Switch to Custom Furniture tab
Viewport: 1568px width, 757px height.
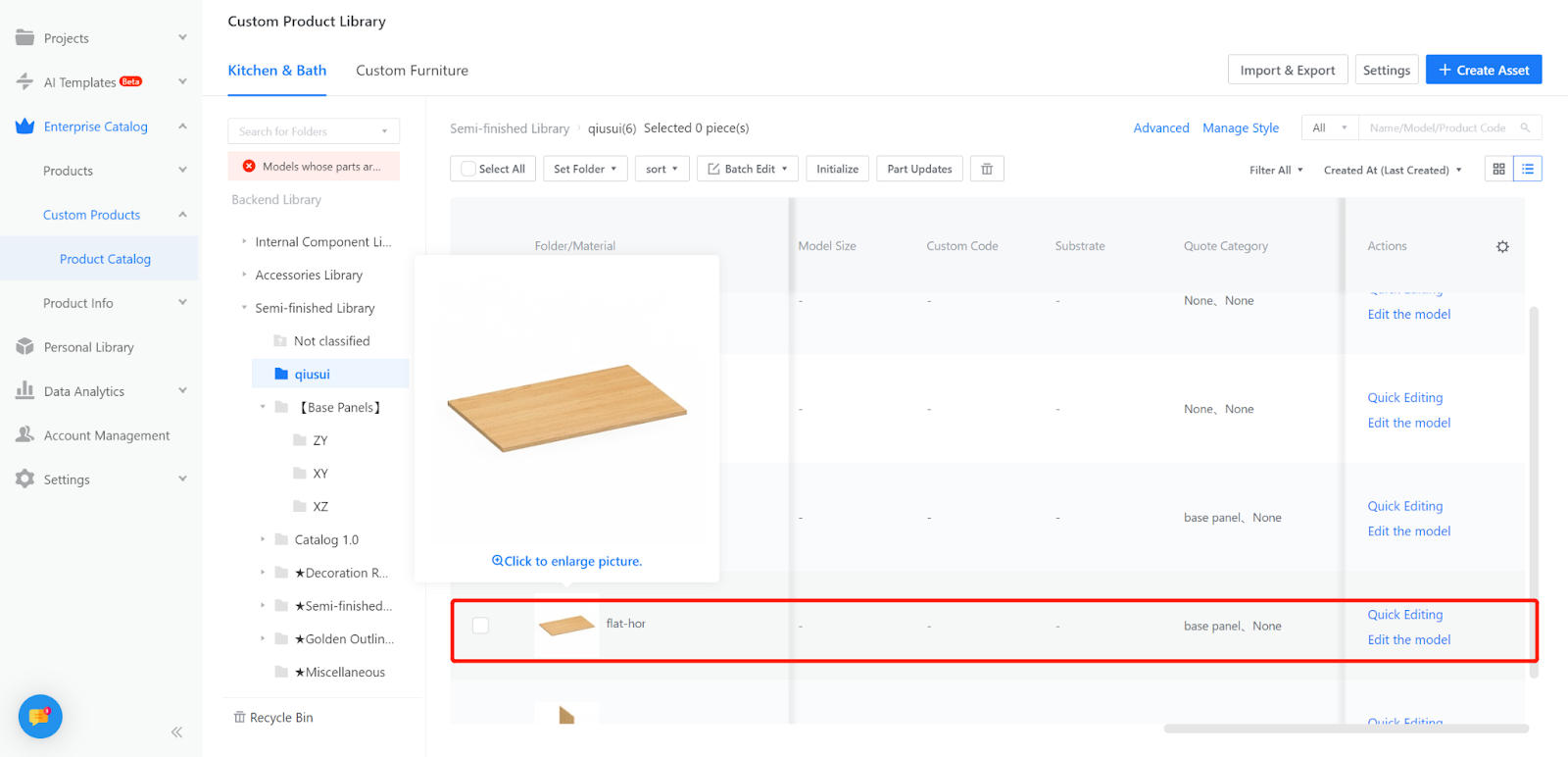coord(412,71)
